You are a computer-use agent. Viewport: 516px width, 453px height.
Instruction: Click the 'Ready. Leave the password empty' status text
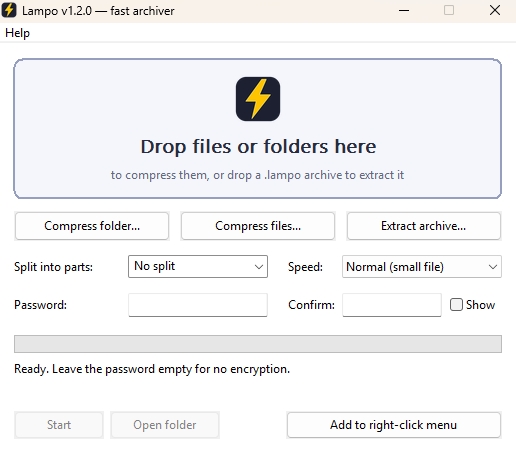(152, 369)
